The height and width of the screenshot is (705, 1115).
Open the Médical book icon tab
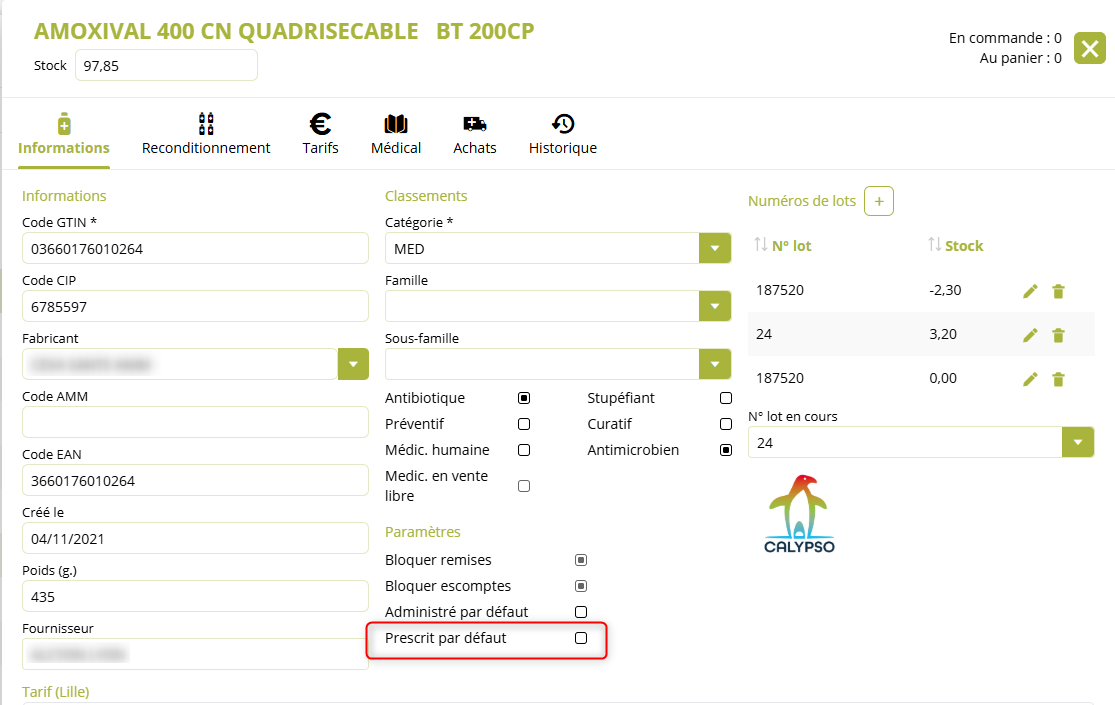396,134
